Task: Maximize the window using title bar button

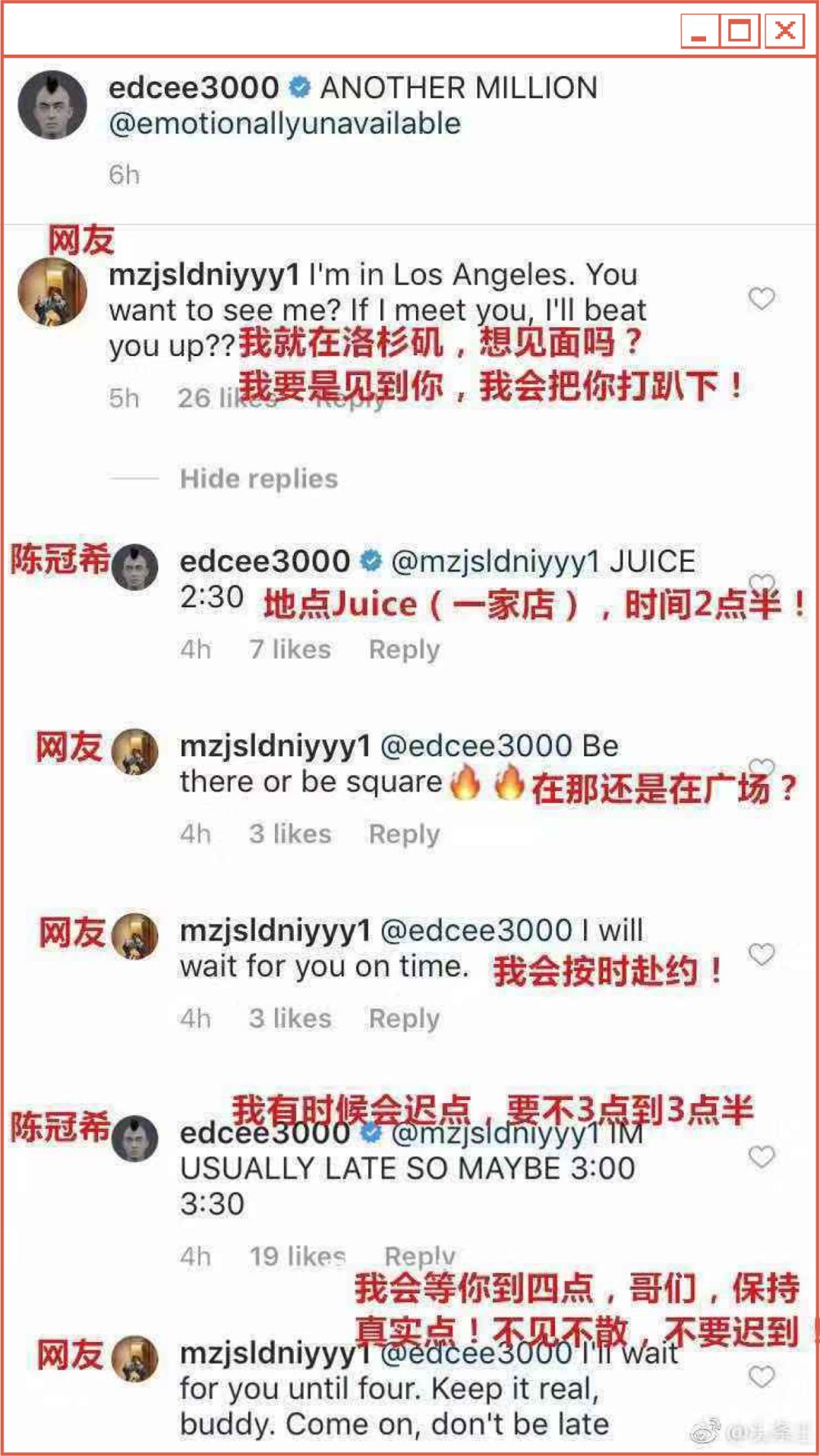Action: [x=740, y=31]
